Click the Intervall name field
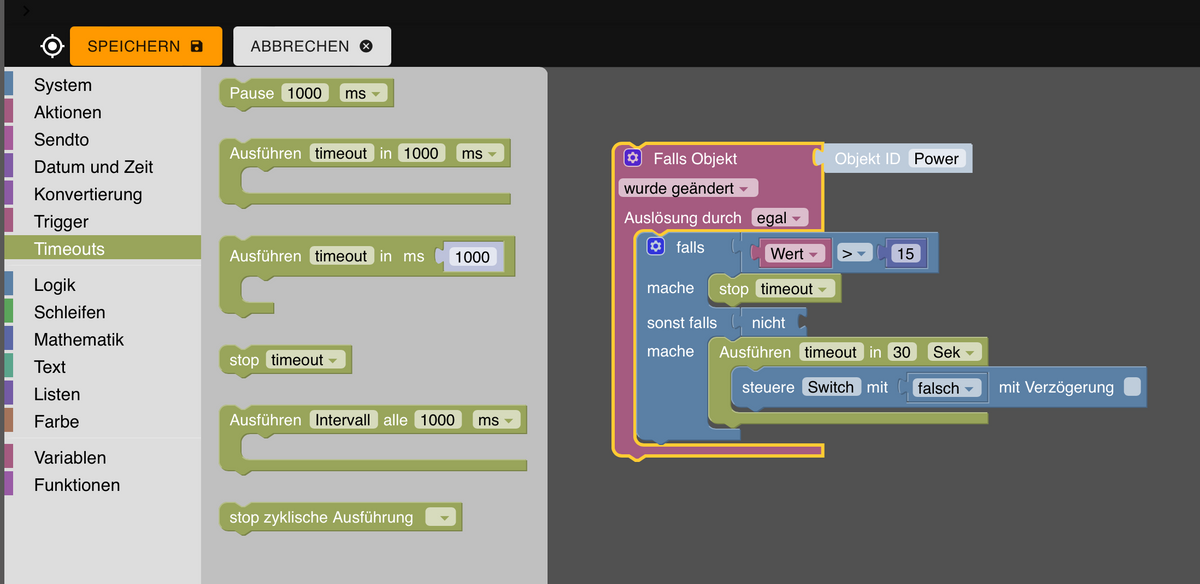 (x=342, y=420)
